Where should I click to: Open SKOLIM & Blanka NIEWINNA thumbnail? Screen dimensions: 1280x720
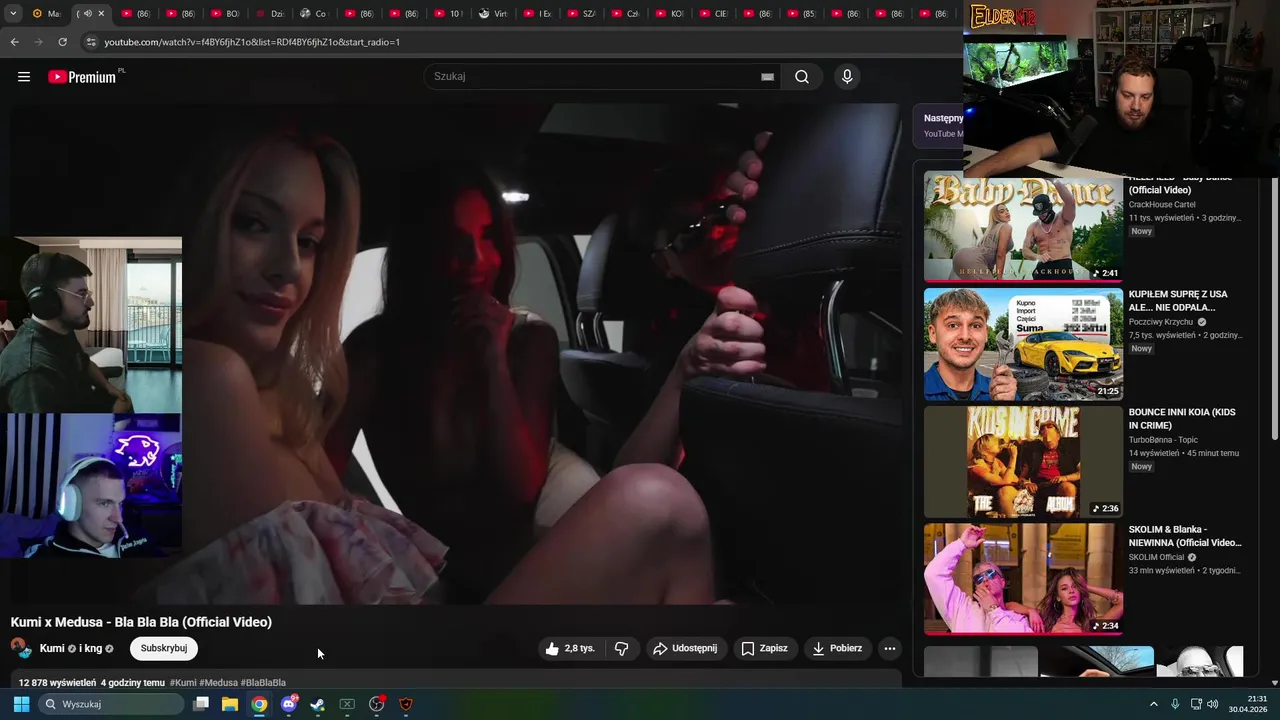pyautogui.click(x=1023, y=579)
